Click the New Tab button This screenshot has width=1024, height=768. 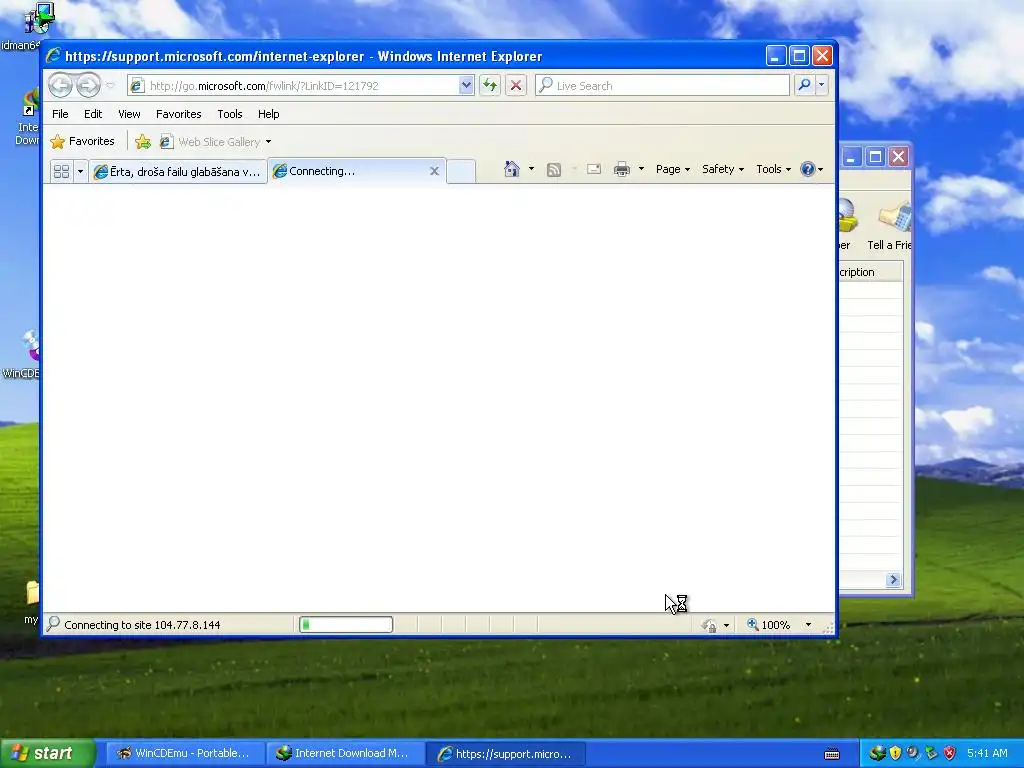(x=461, y=171)
